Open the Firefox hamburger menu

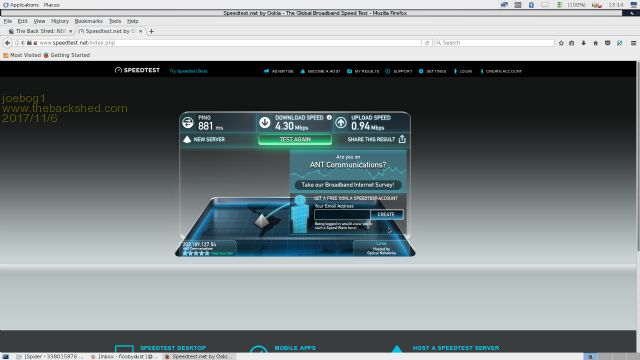[x=633, y=43]
